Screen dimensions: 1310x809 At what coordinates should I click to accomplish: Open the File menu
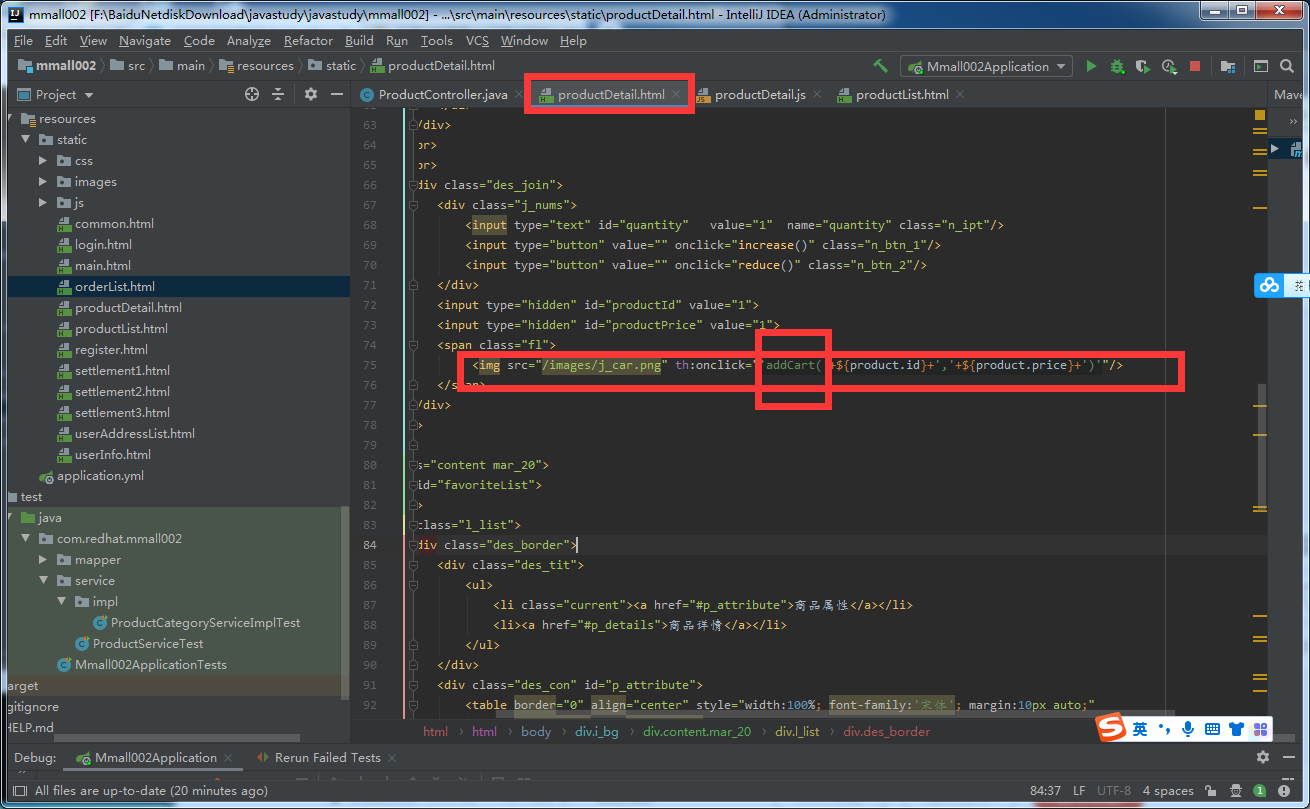click(23, 41)
